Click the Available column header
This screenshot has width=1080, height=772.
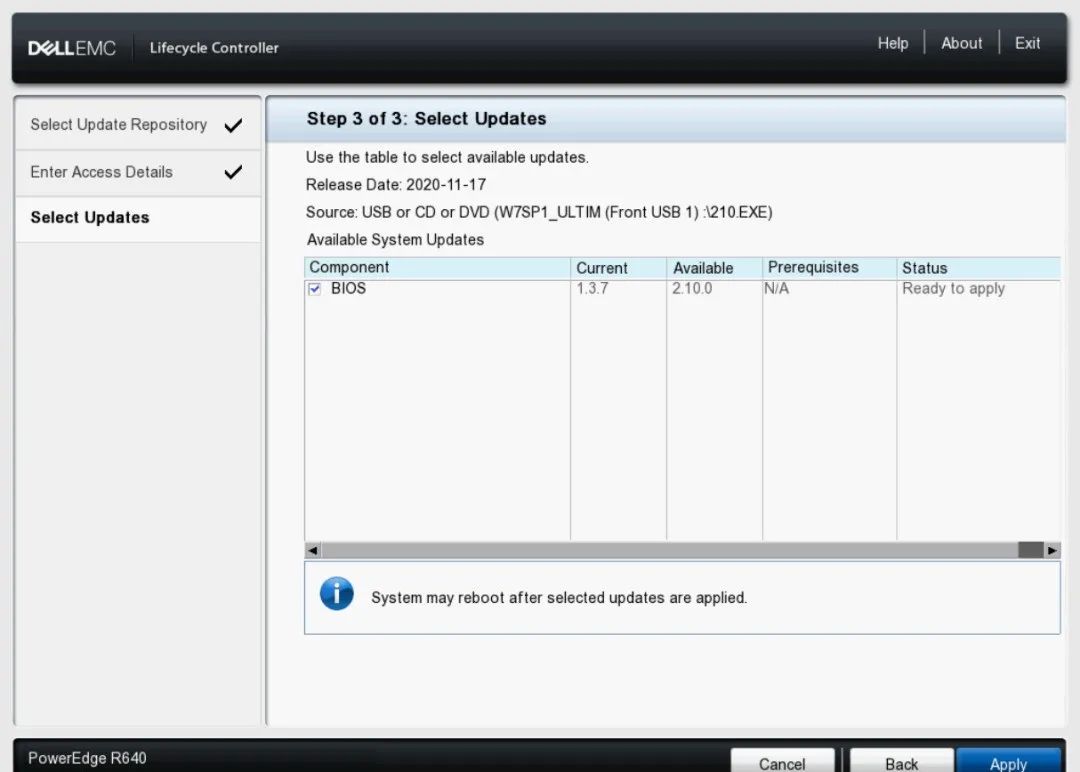pyautogui.click(x=703, y=267)
